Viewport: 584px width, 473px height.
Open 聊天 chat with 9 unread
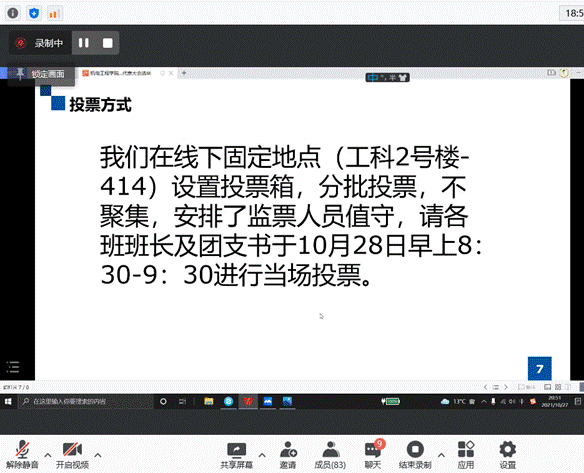pyautogui.click(x=373, y=454)
